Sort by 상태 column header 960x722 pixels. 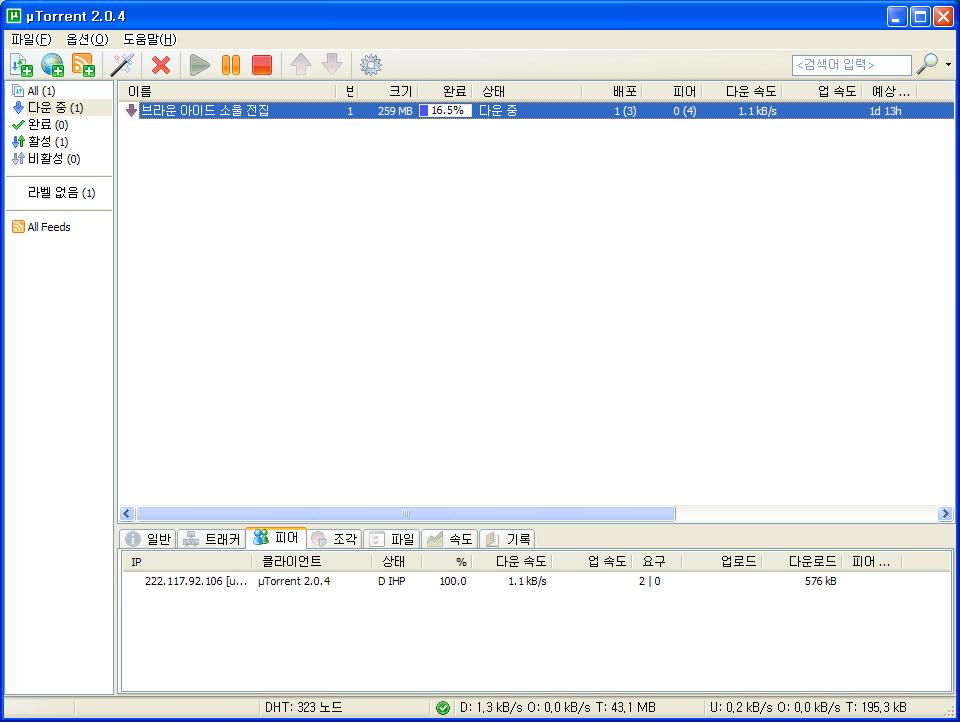click(527, 92)
